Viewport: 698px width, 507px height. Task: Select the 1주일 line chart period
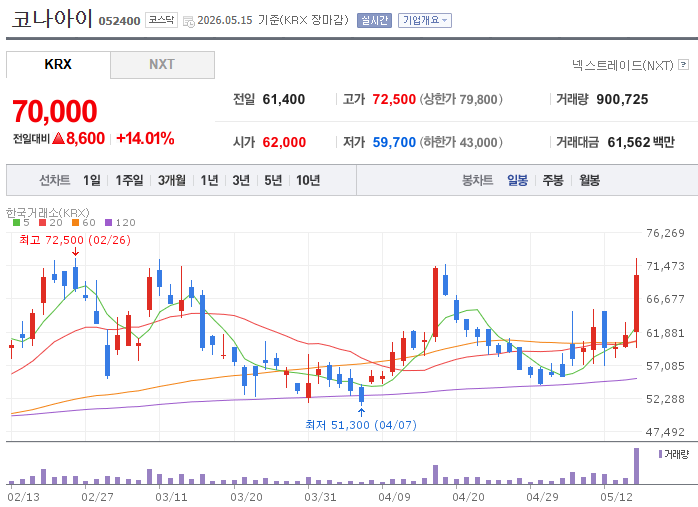pos(129,180)
